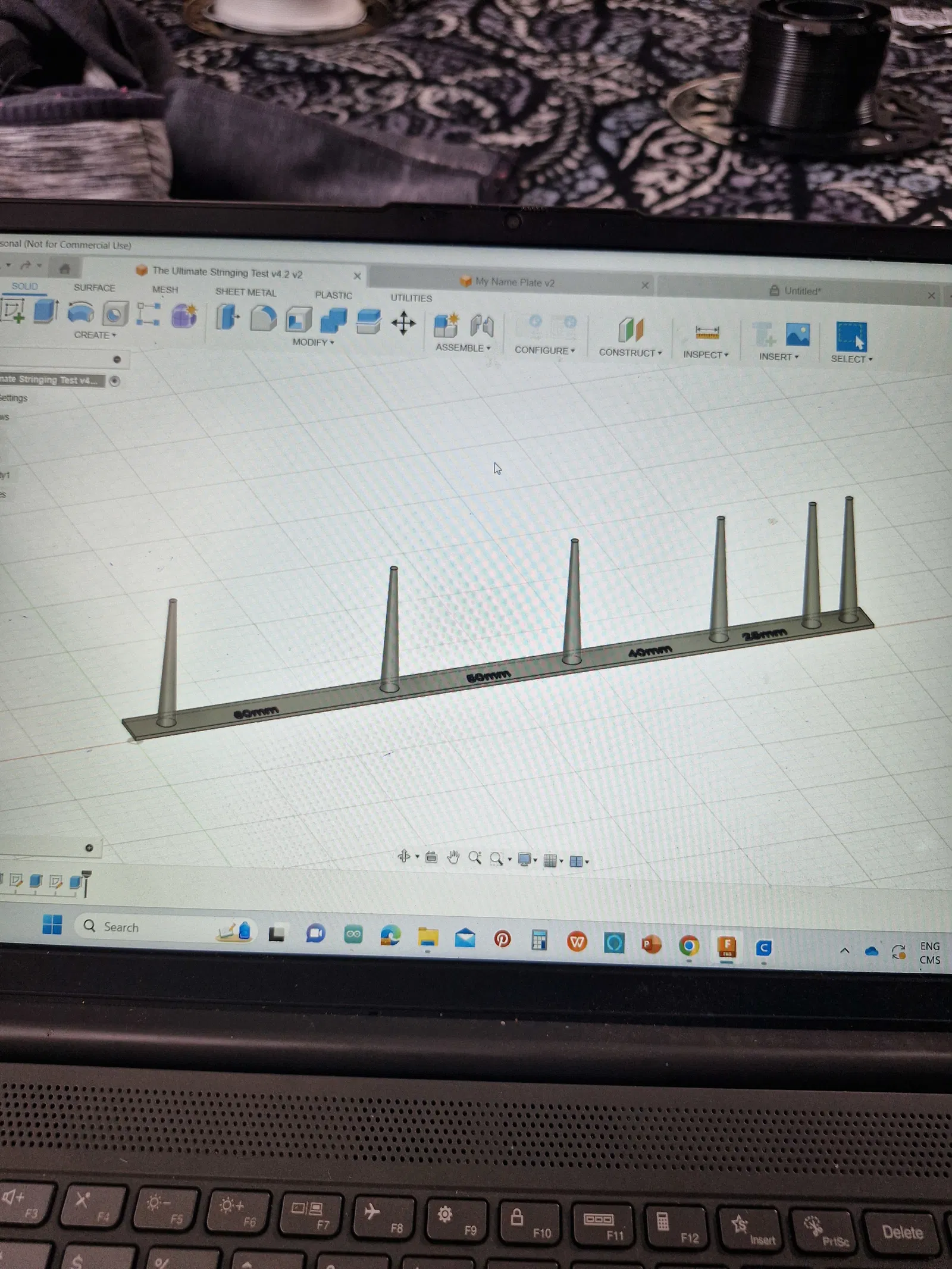
Task: Start a new sketch with Create Sketch
Action: click(x=13, y=311)
